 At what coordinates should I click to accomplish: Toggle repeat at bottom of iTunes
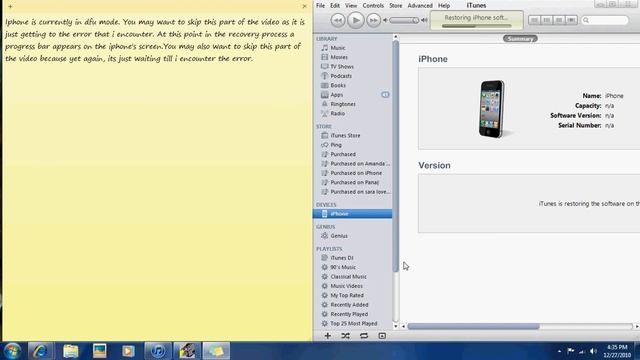coord(364,336)
